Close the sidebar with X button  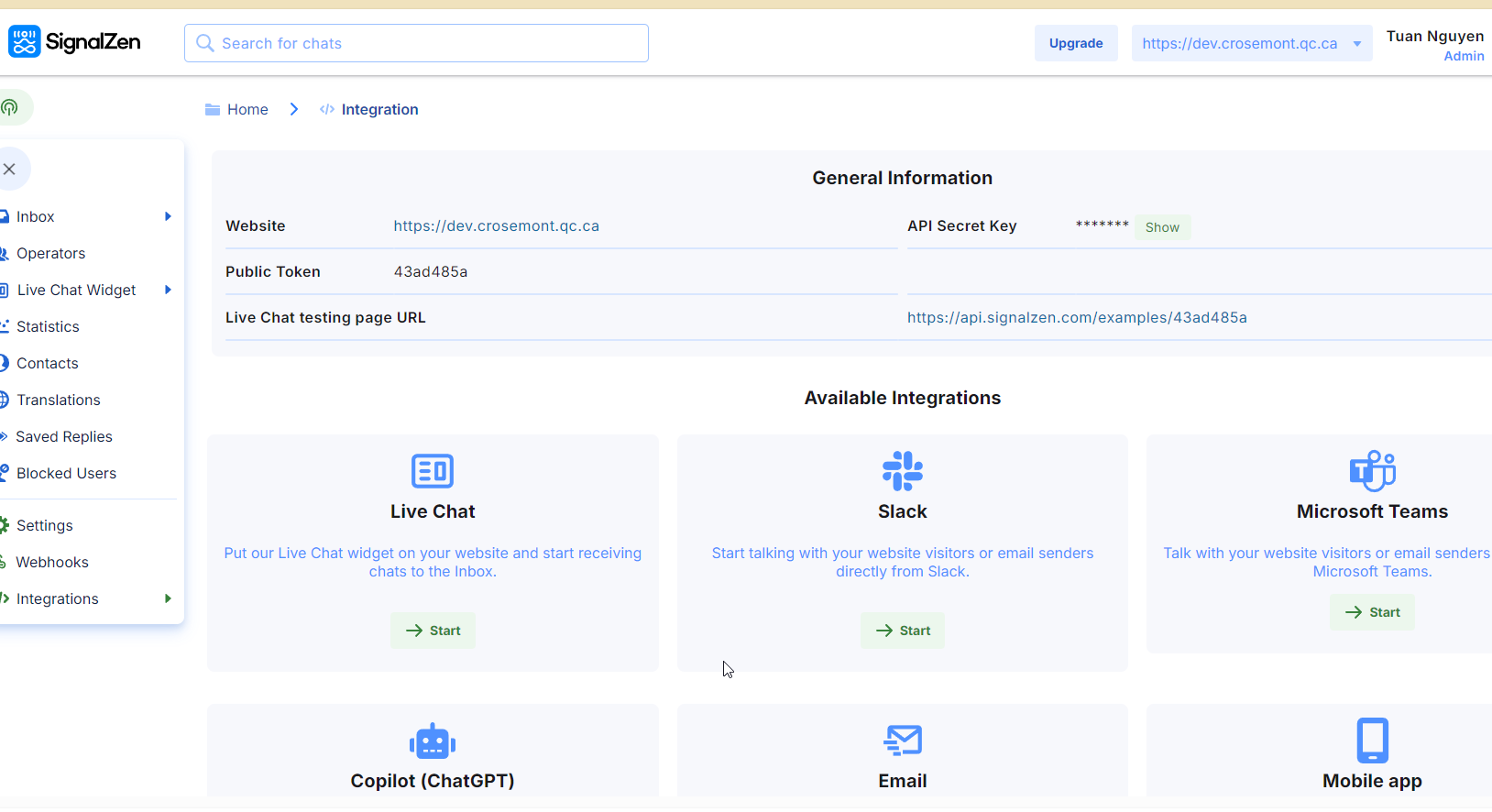point(10,170)
